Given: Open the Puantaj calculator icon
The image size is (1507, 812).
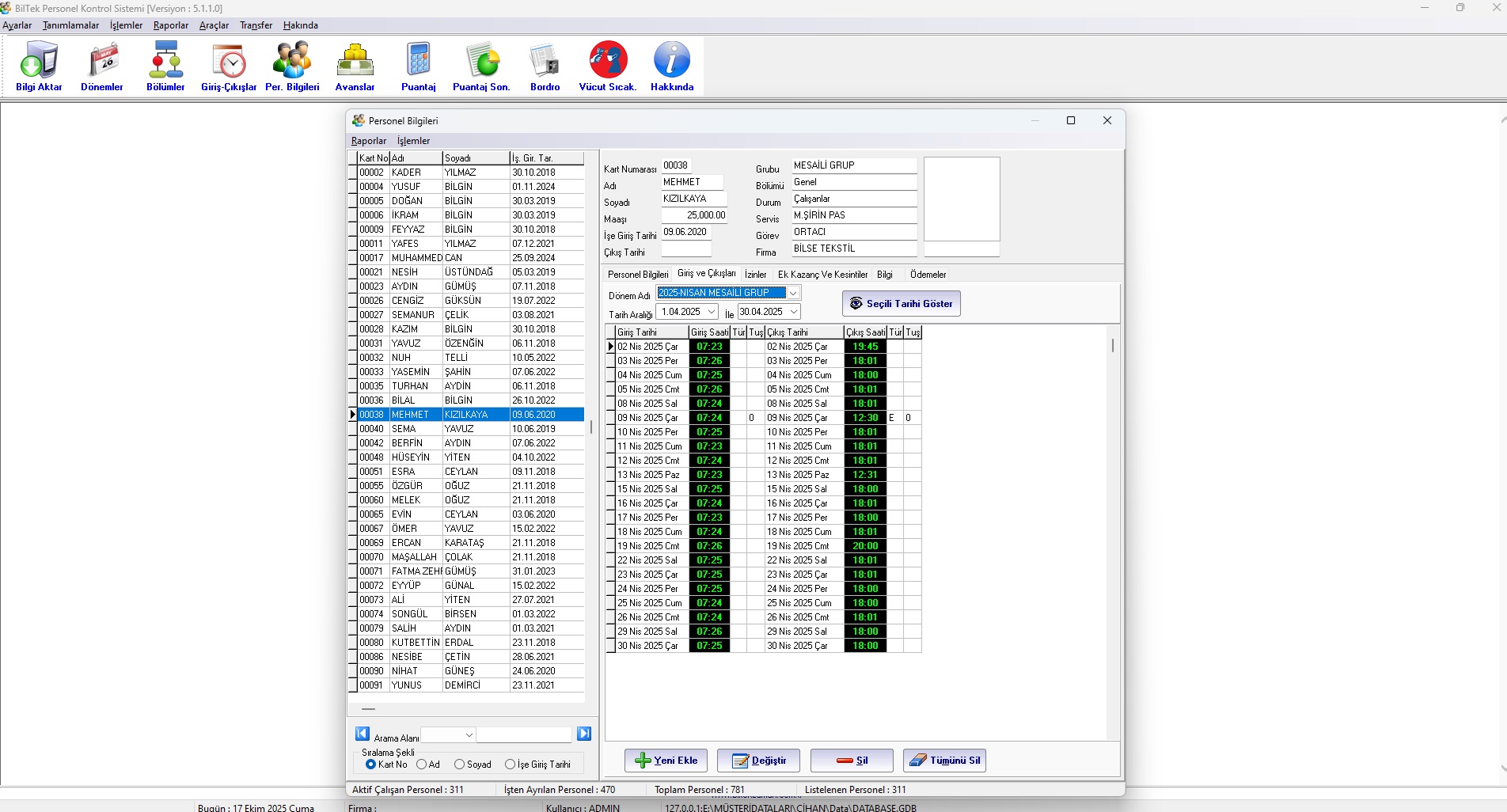Looking at the screenshot, I should coord(419,66).
